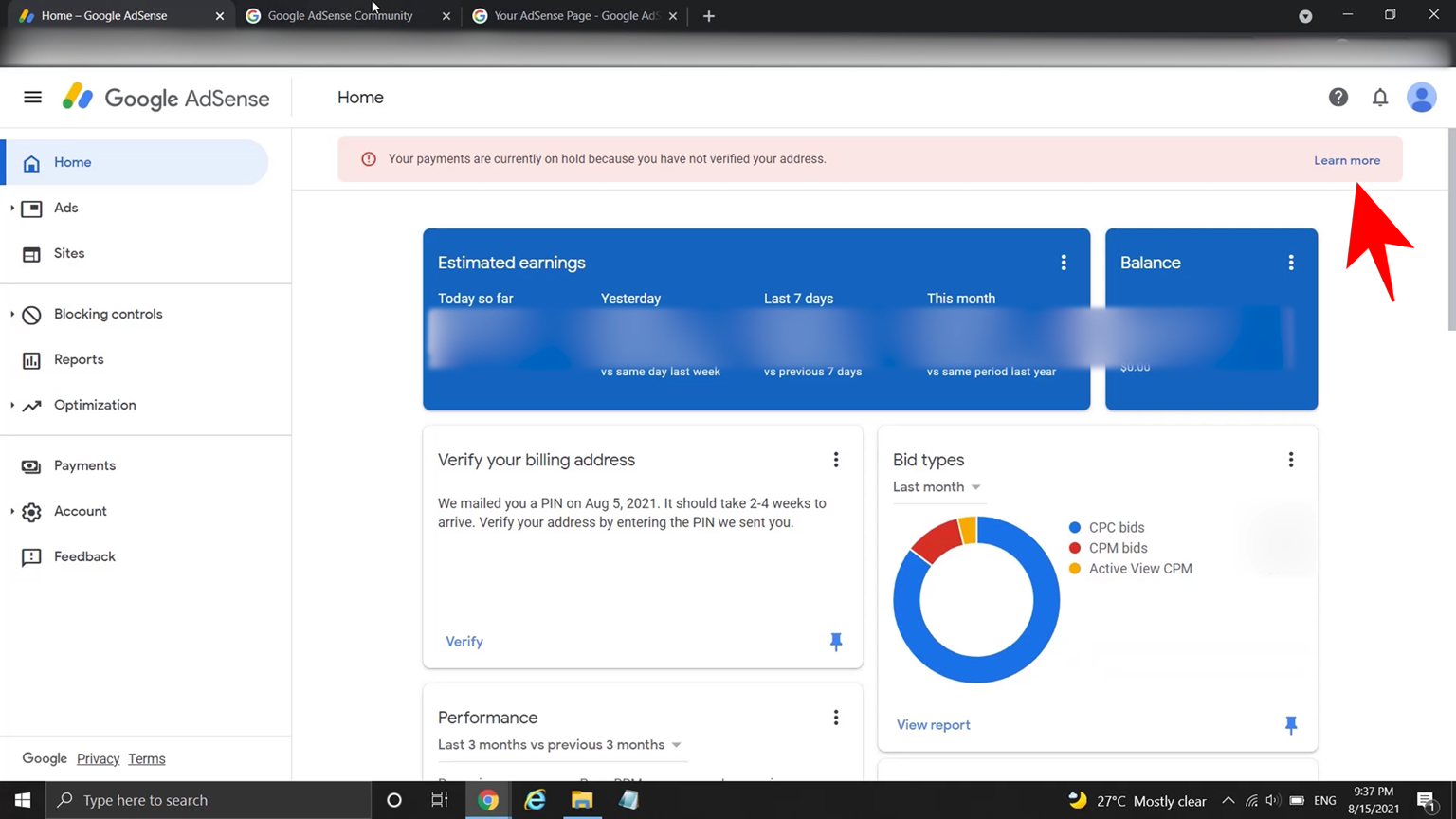The width and height of the screenshot is (1456, 819).
Task: Open Bid types card three-dot menu
Action: click(x=1291, y=460)
